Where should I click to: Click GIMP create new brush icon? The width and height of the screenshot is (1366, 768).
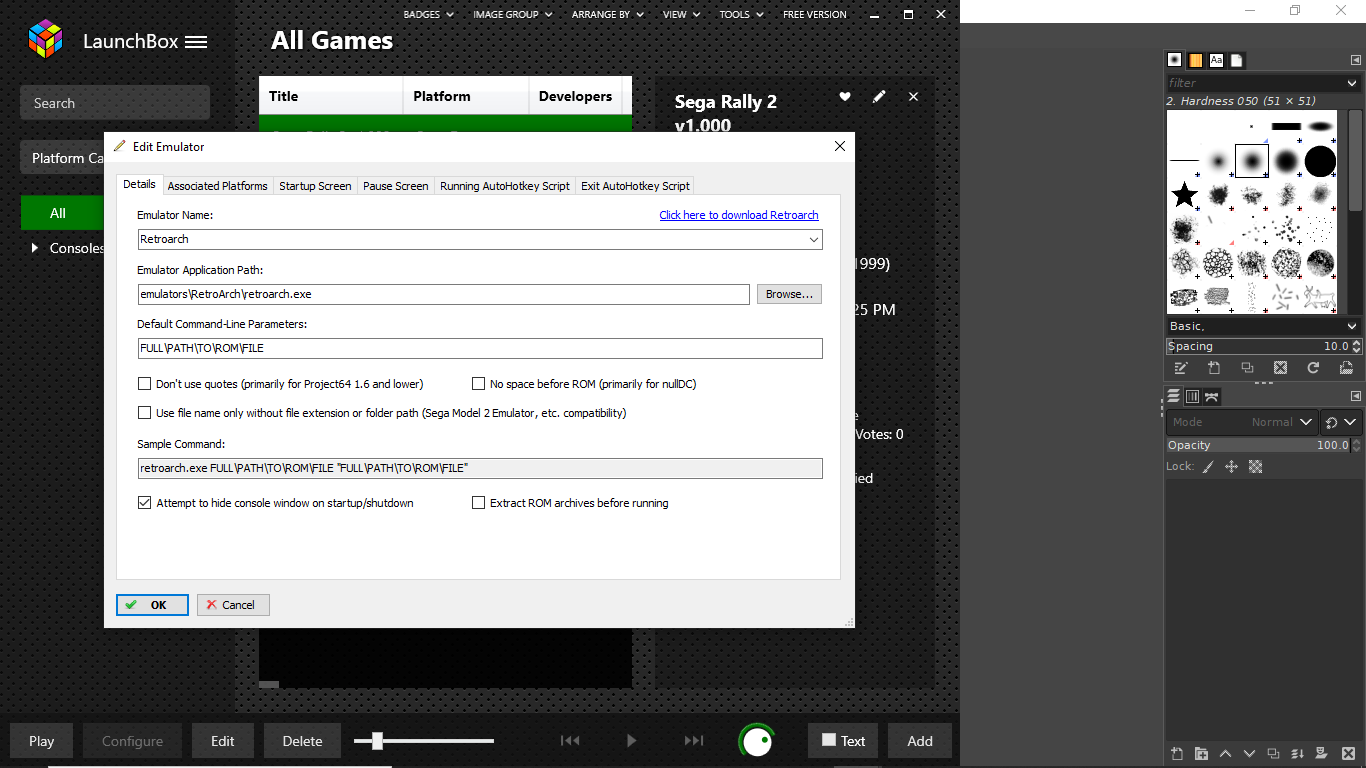pos(1214,368)
